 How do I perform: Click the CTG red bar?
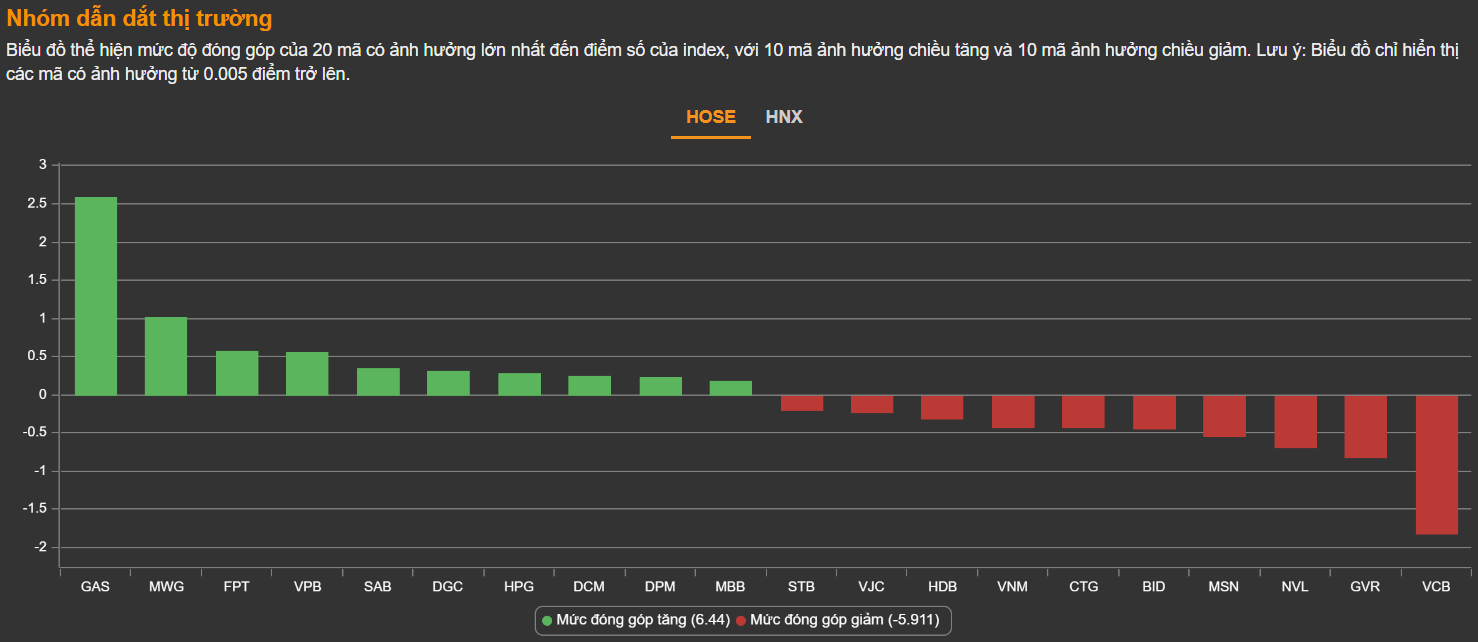coord(1083,411)
